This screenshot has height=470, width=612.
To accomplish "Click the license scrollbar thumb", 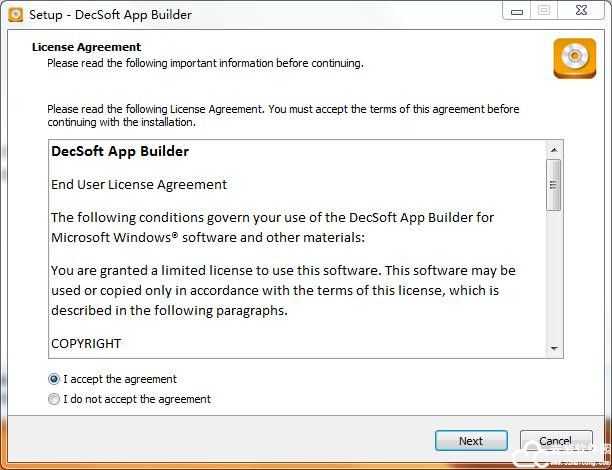I will click(x=554, y=185).
